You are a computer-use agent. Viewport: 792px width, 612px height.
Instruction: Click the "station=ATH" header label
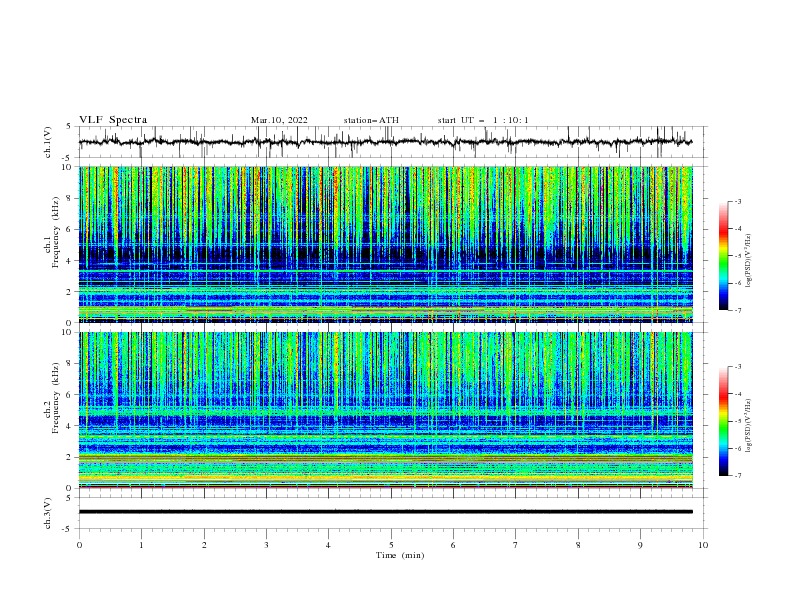coord(371,120)
